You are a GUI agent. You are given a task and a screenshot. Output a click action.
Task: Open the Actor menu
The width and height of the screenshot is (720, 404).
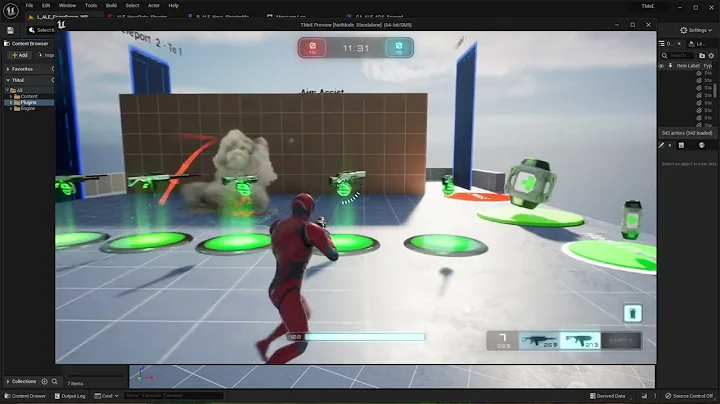pos(154,6)
